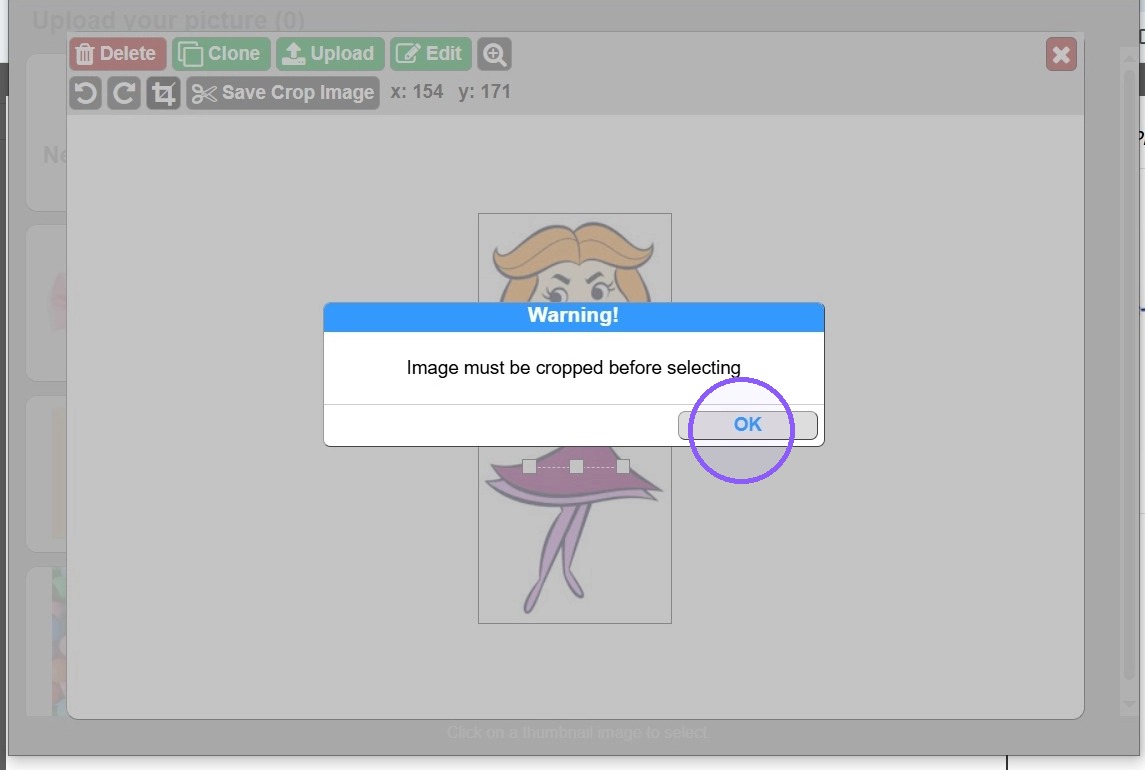The image size is (1145, 770).
Task: Click the 'y: 171' coordinate readout
Action: point(484,92)
